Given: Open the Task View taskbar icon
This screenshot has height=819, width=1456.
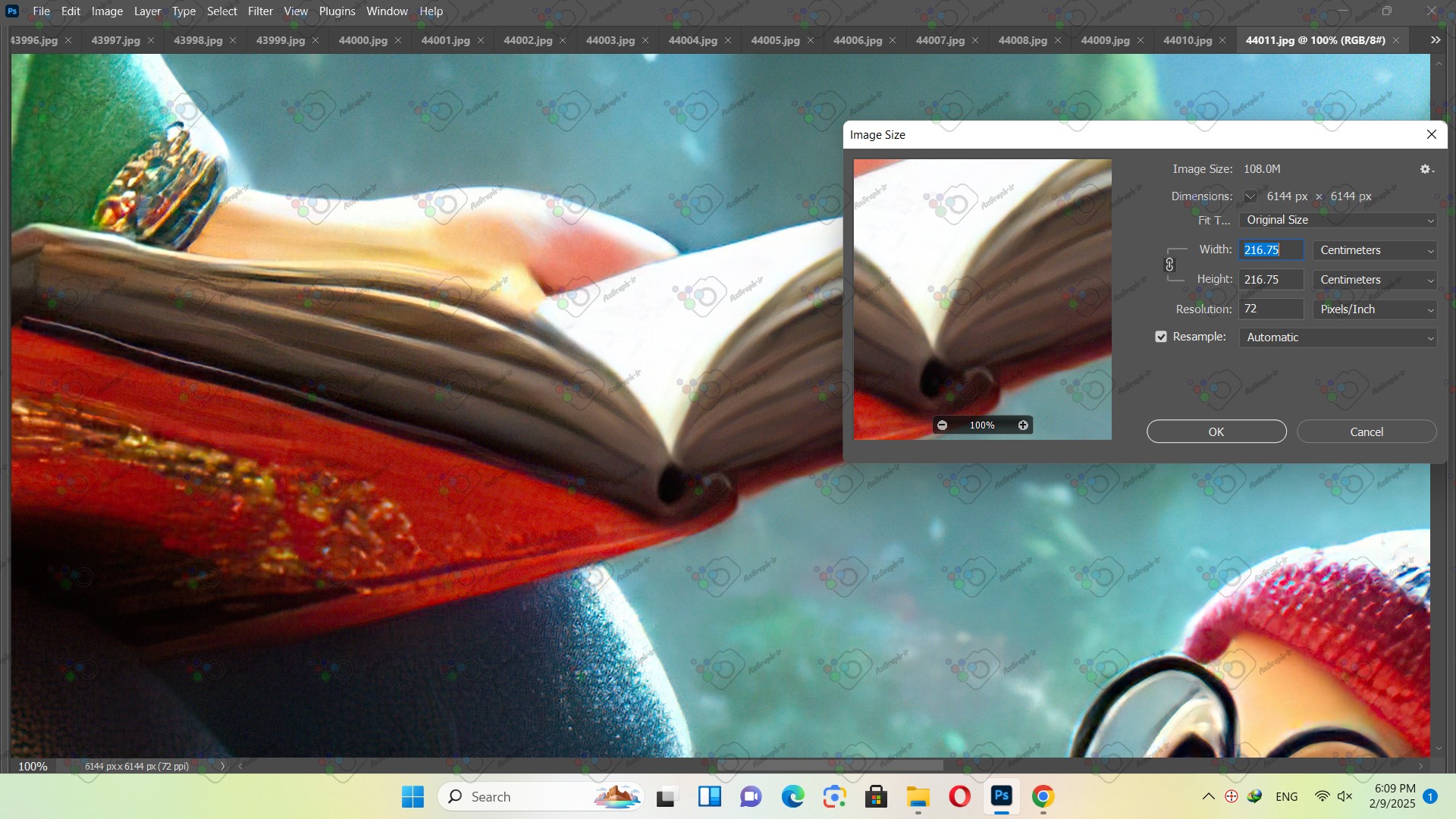Looking at the screenshot, I should pyautogui.click(x=666, y=797).
